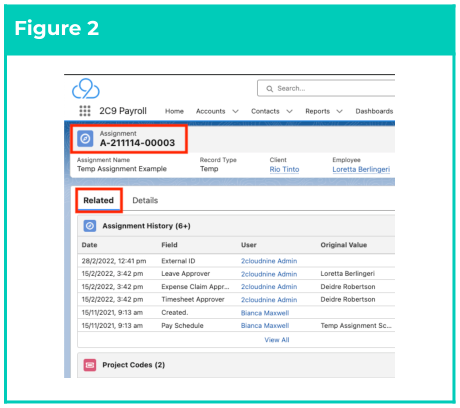Open 2cloudnine Admin in External ID row
Viewport: 460px width, 408px height.
(269, 261)
